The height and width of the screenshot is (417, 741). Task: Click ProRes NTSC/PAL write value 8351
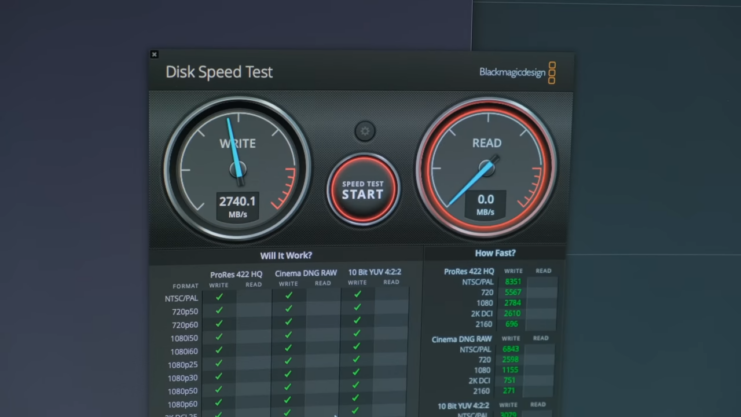(513, 282)
